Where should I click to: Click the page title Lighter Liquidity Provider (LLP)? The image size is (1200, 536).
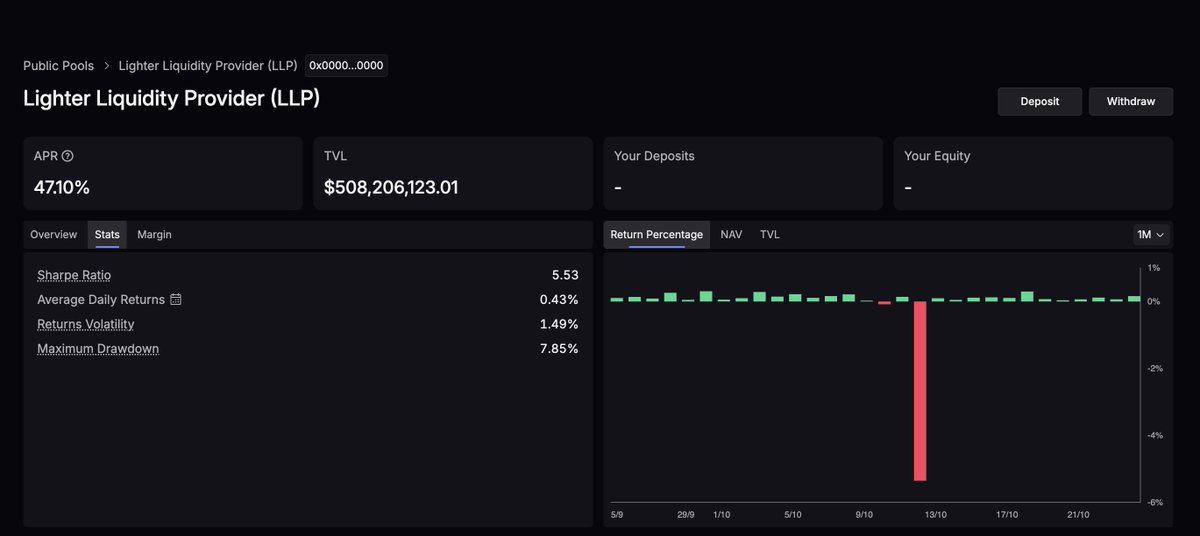pyautogui.click(x=172, y=98)
